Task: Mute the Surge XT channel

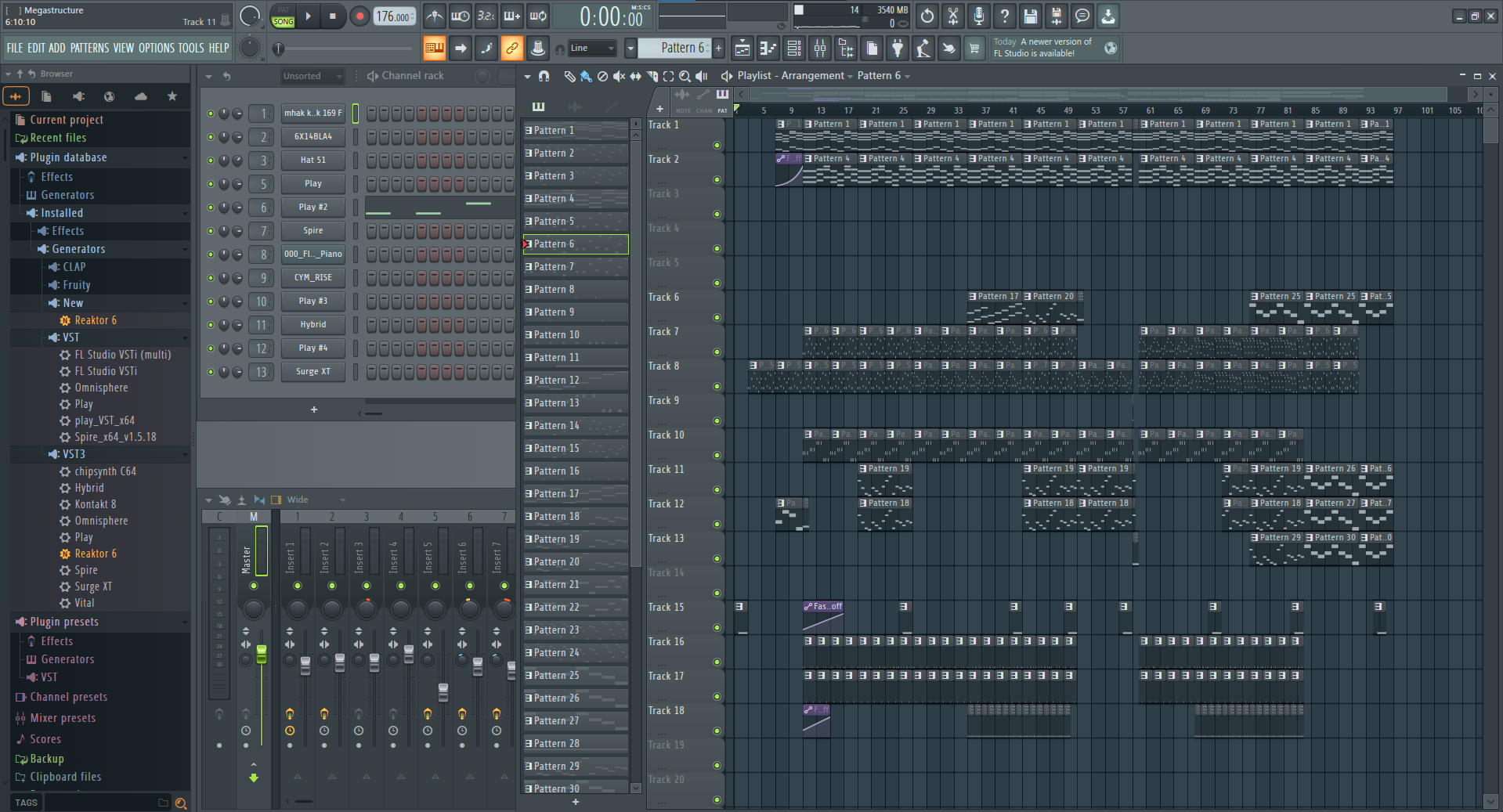Action: tap(210, 372)
